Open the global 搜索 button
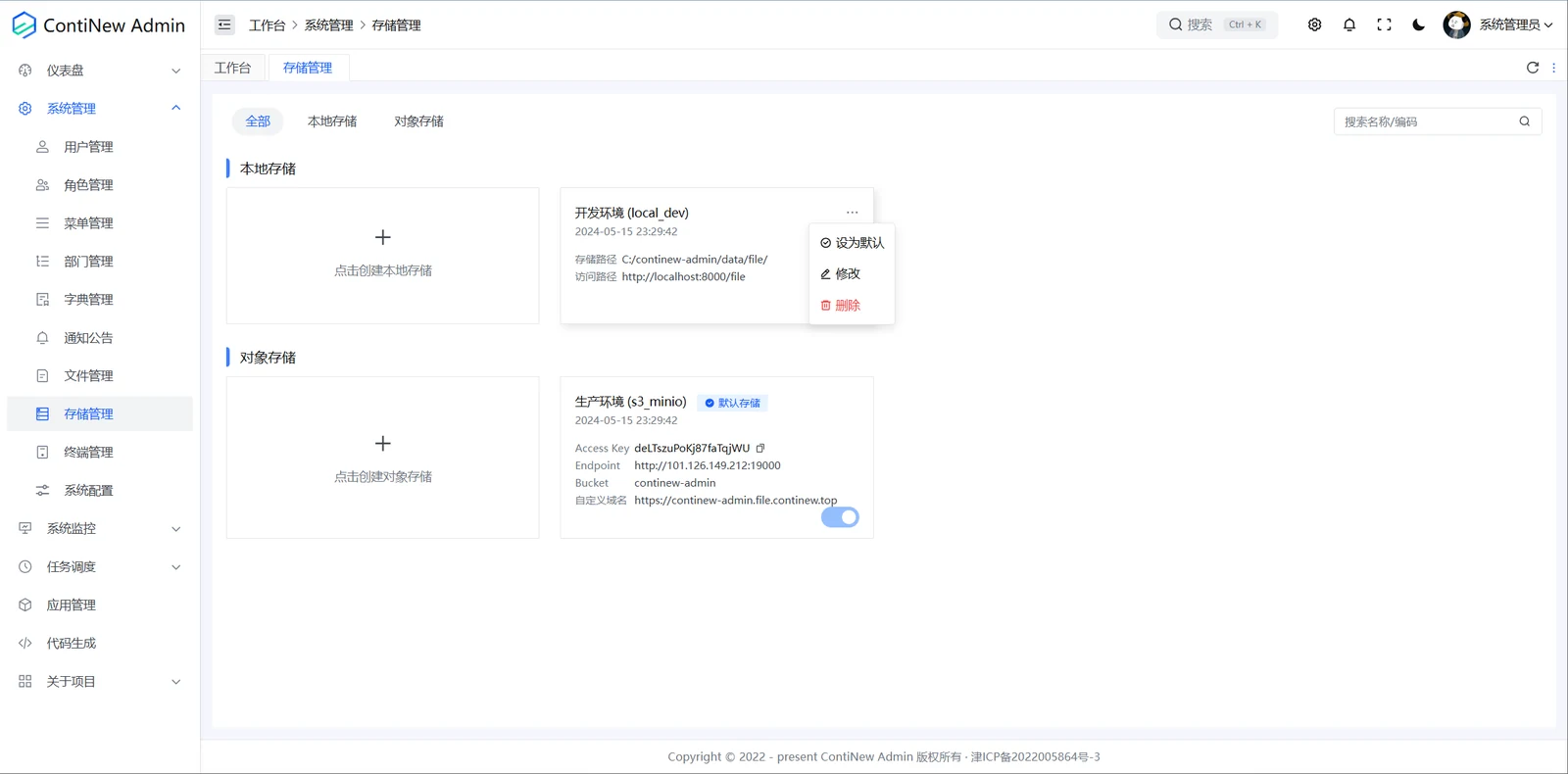 (1217, 24)
